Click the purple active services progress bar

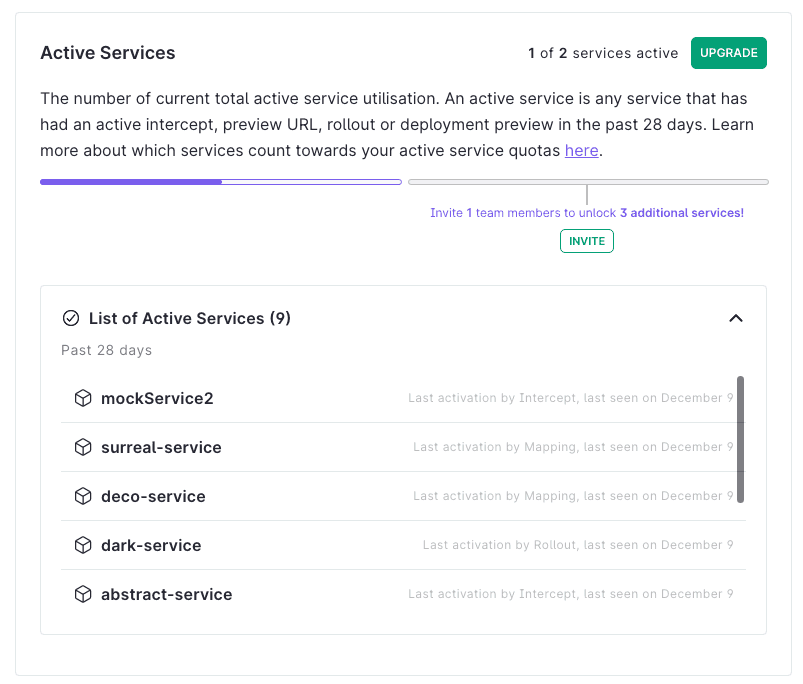pos(221,182)
